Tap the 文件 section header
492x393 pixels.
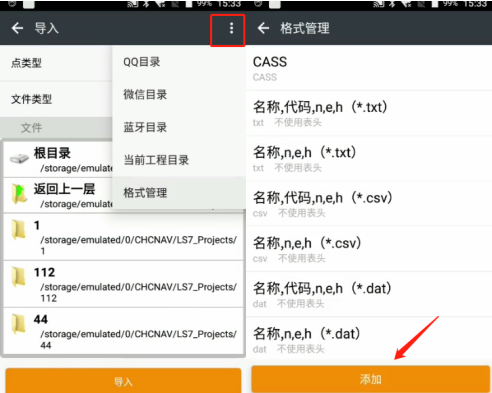tap(56, 128)
